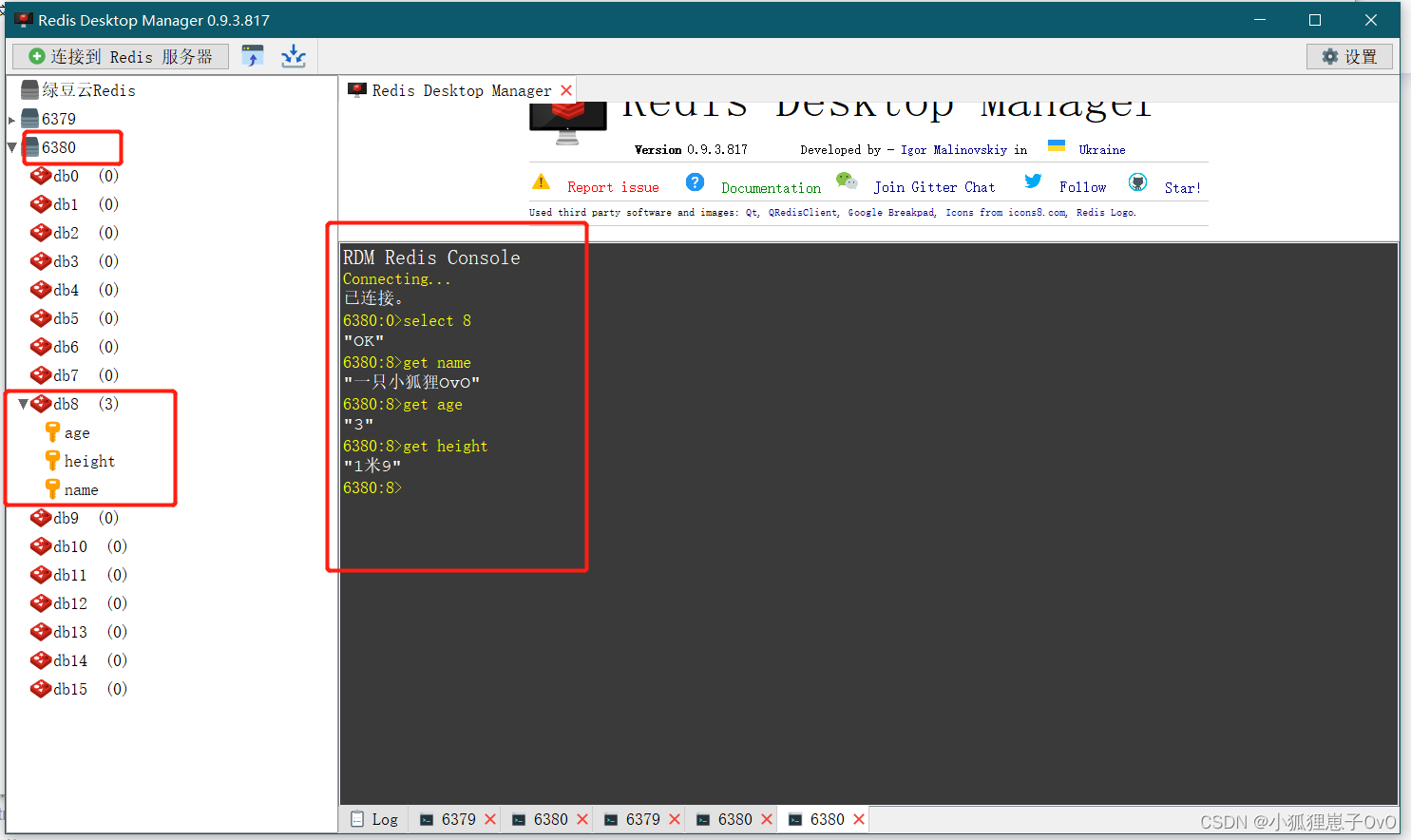
Task: Click the Igor Malinovskiy link
Action: (954, 150)
